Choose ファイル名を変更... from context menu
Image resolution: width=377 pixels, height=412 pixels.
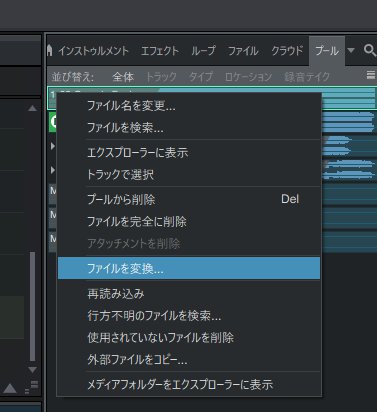189,106
